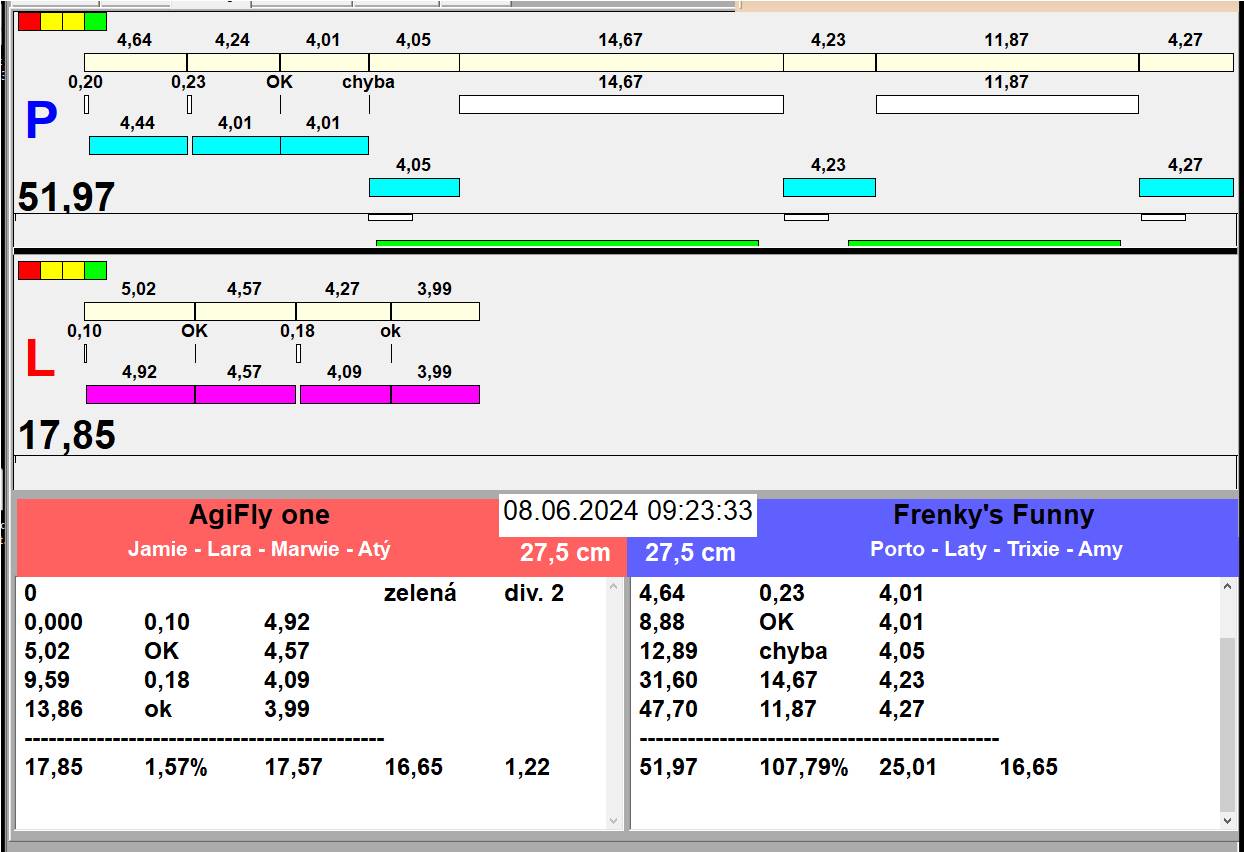Click the Jamie - Lara - Marwie - Atý lineup
The image size is (1244, 852).
259,549
